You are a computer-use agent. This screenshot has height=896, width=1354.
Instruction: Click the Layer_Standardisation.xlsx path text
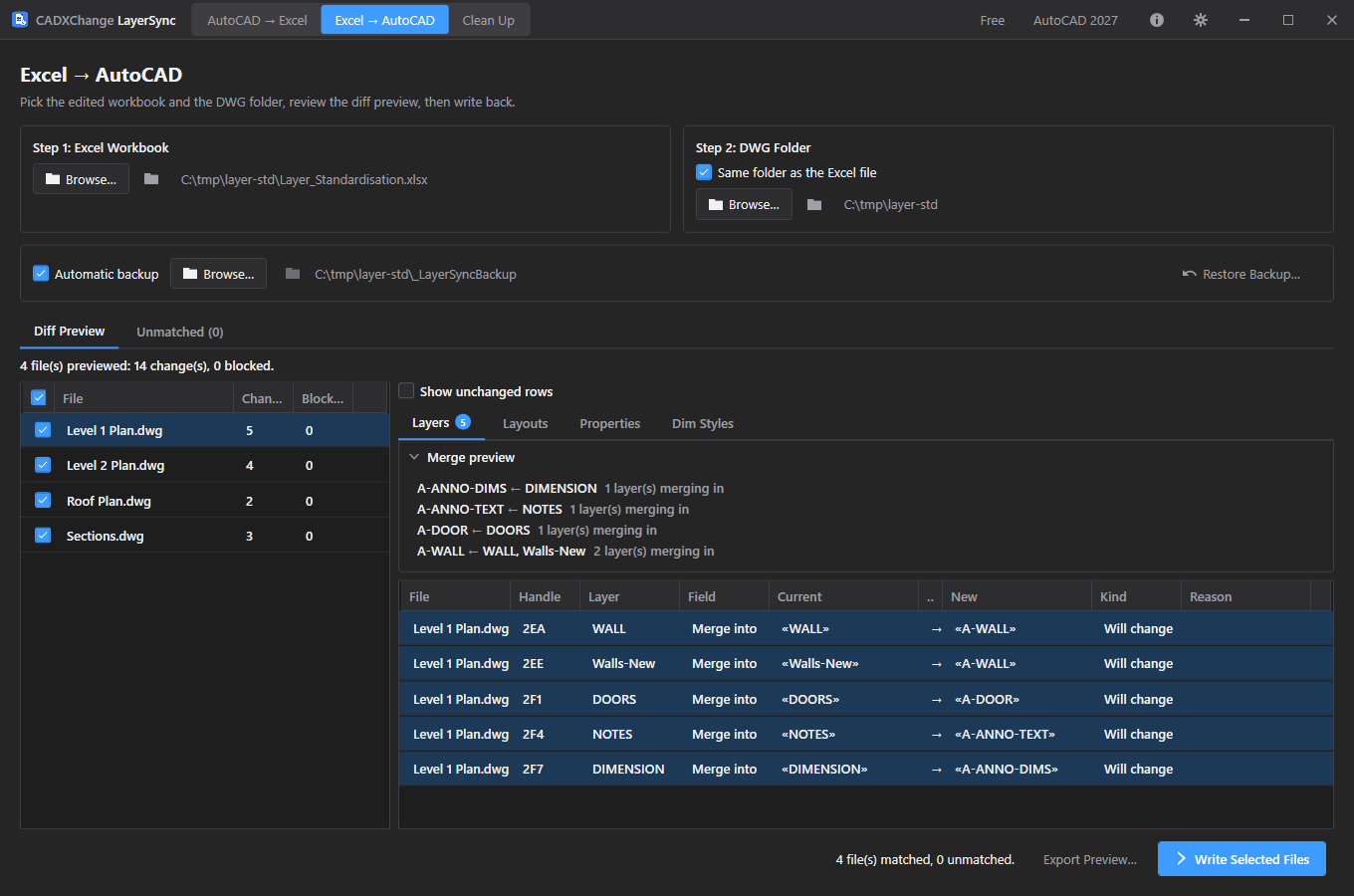click(305, 179)
